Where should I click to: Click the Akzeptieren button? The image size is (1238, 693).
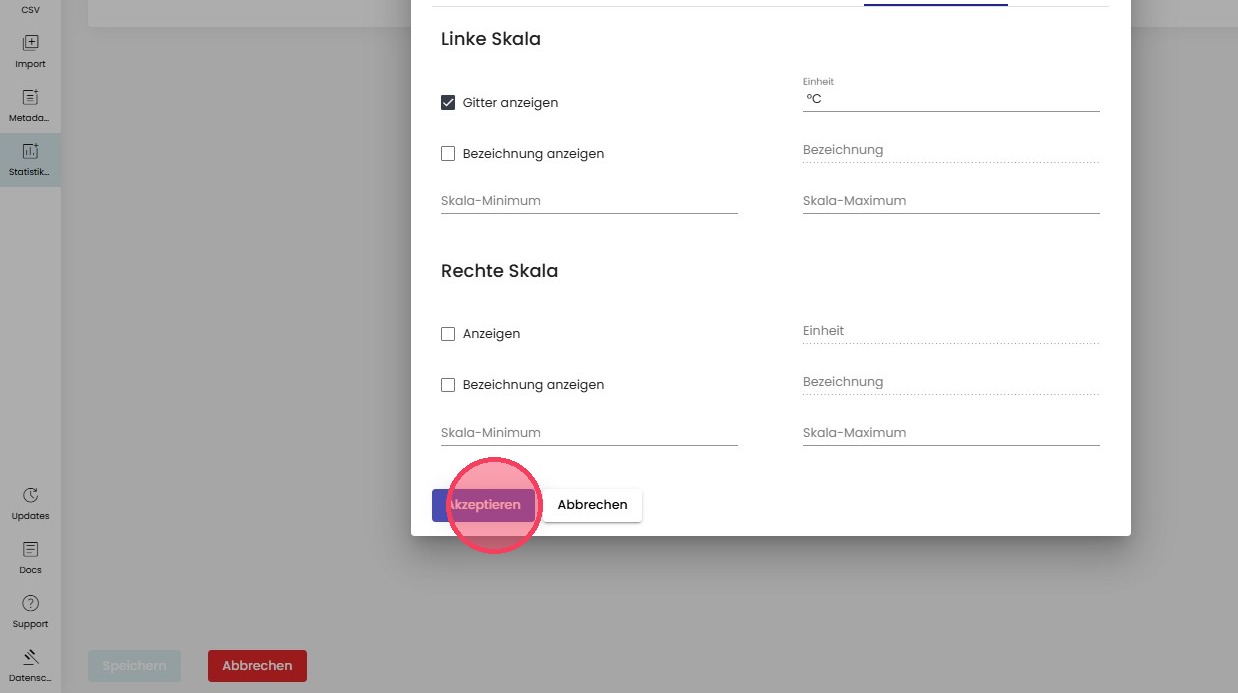point(484,505)
